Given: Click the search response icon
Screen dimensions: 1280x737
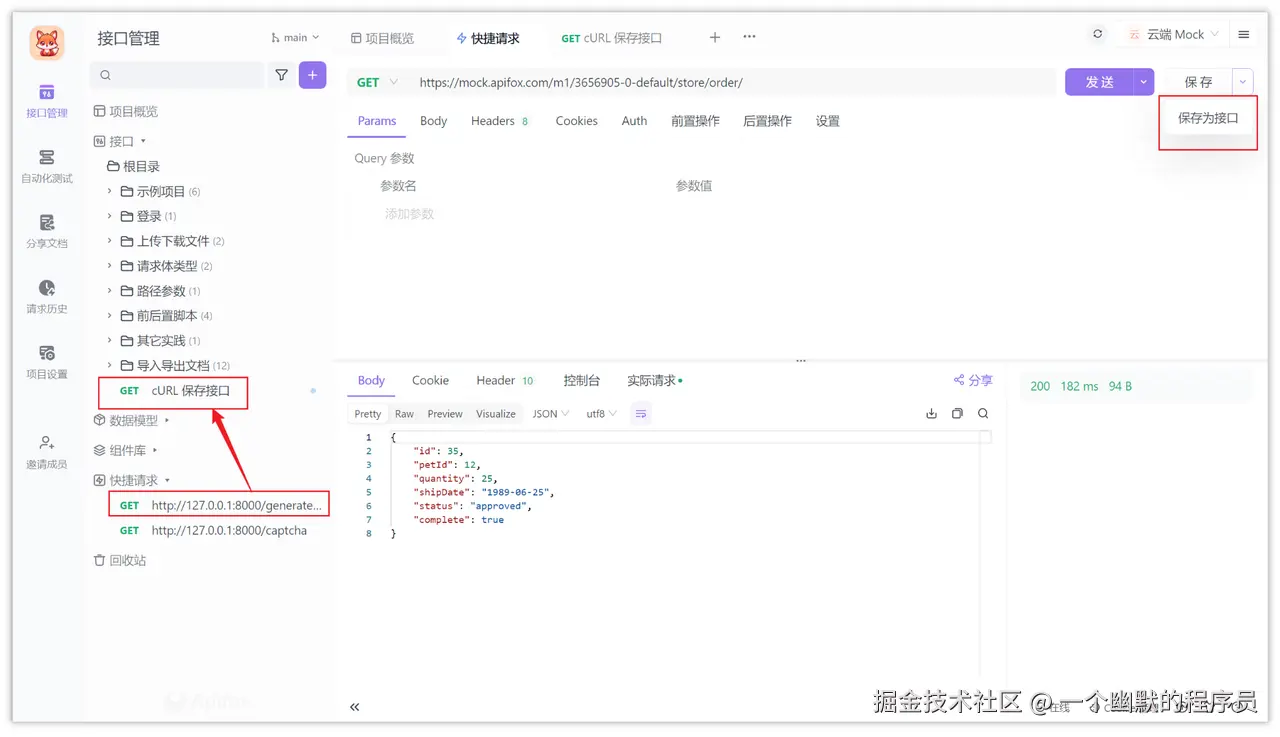Looking at the screenshot, I should coord(983,413).
